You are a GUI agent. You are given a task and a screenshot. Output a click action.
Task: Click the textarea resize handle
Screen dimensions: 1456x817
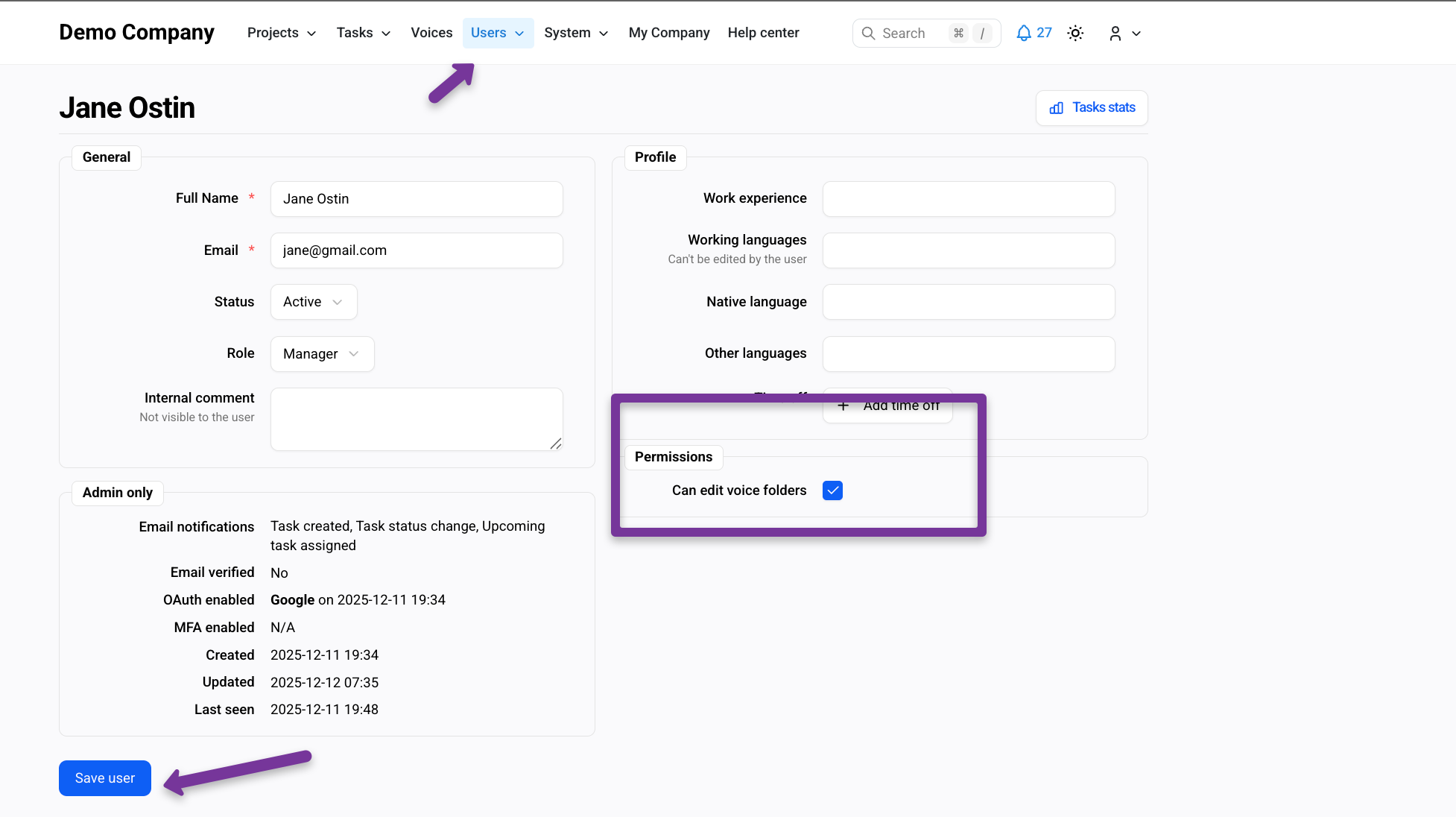click(x=556, y=444)
